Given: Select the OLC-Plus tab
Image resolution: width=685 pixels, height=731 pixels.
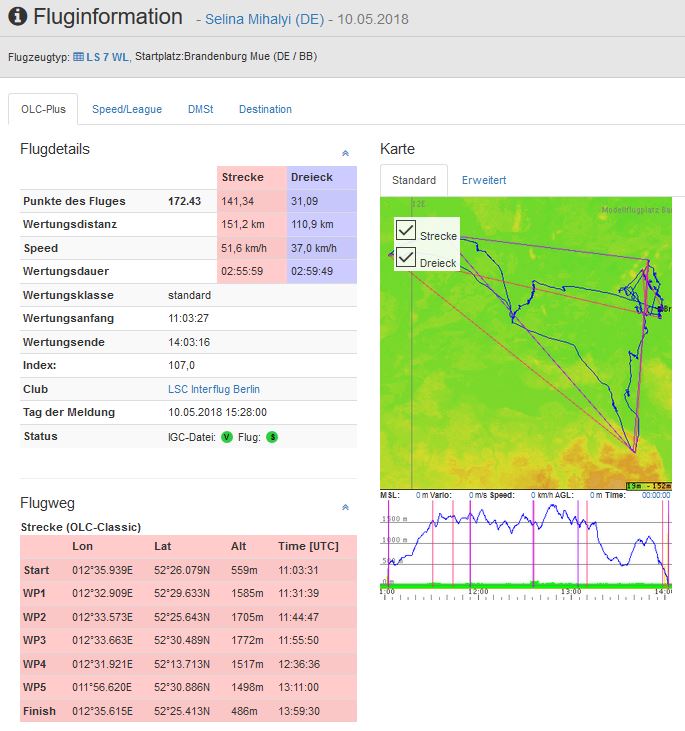Looking at the screenshot, I should tap(41, 109).
